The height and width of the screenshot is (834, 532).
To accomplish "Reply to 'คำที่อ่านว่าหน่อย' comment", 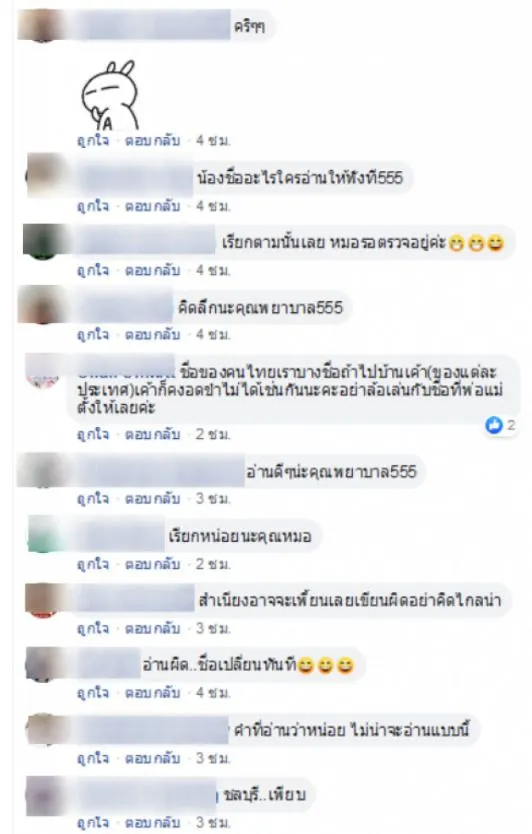I will point(153,758).
